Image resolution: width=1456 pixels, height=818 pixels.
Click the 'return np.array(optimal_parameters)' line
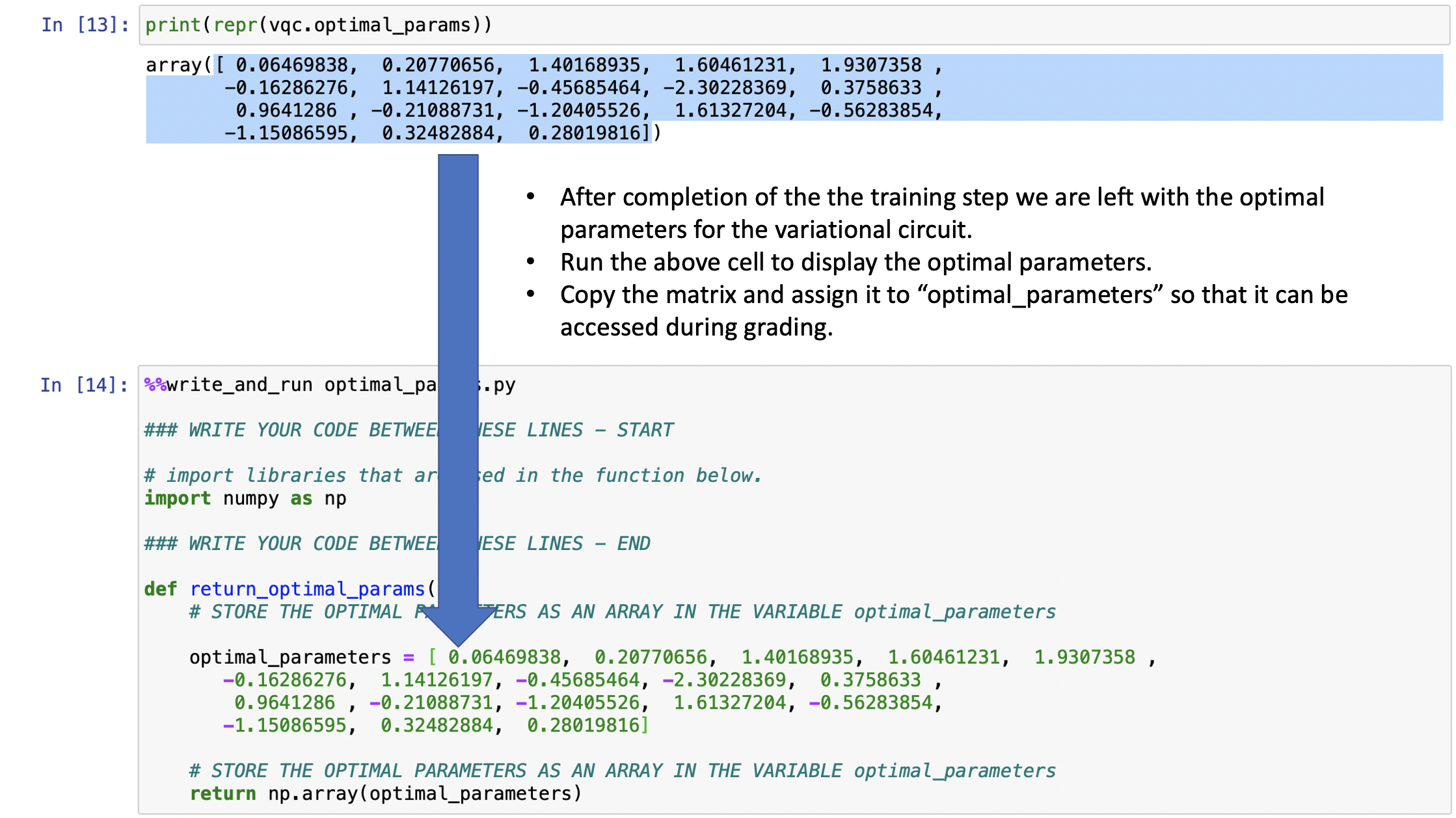pos(385,794)
